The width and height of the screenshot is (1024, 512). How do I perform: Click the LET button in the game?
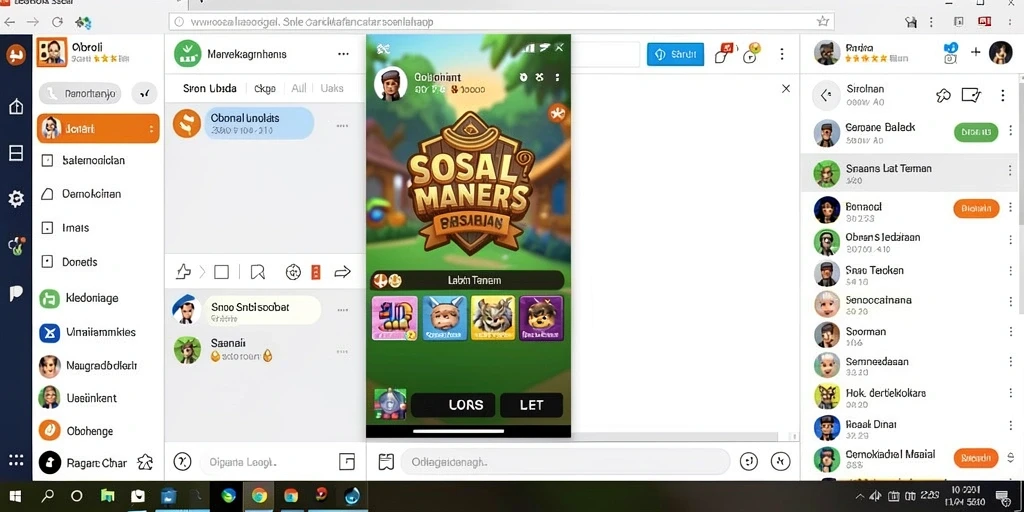tap(532, 406)
